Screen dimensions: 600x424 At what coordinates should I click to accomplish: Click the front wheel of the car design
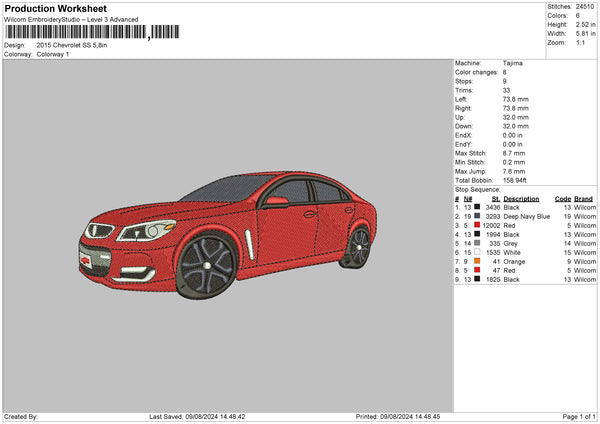(208, 264)
